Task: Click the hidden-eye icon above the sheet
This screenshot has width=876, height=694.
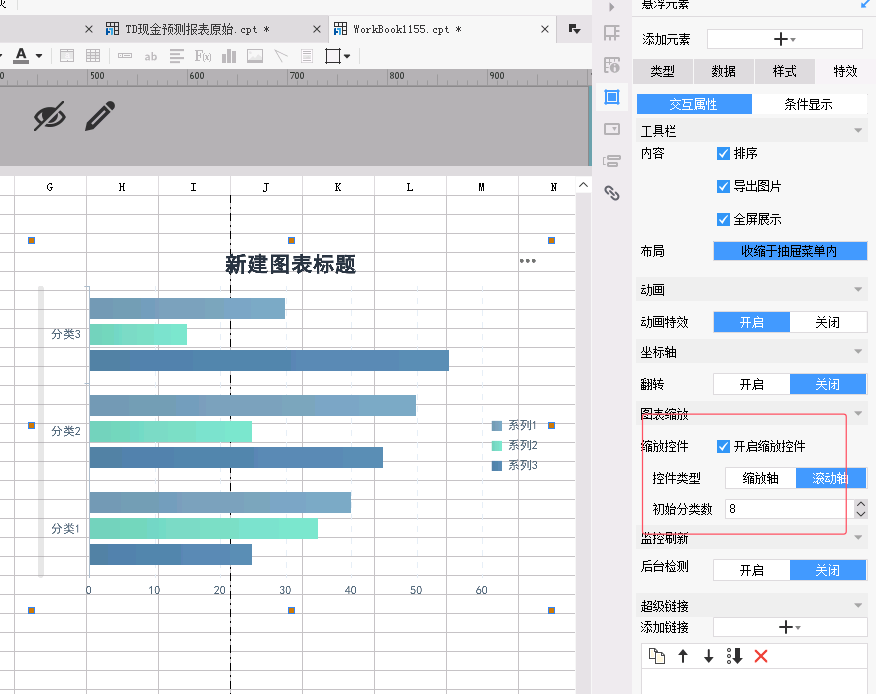Action: (x=50, y=116)
